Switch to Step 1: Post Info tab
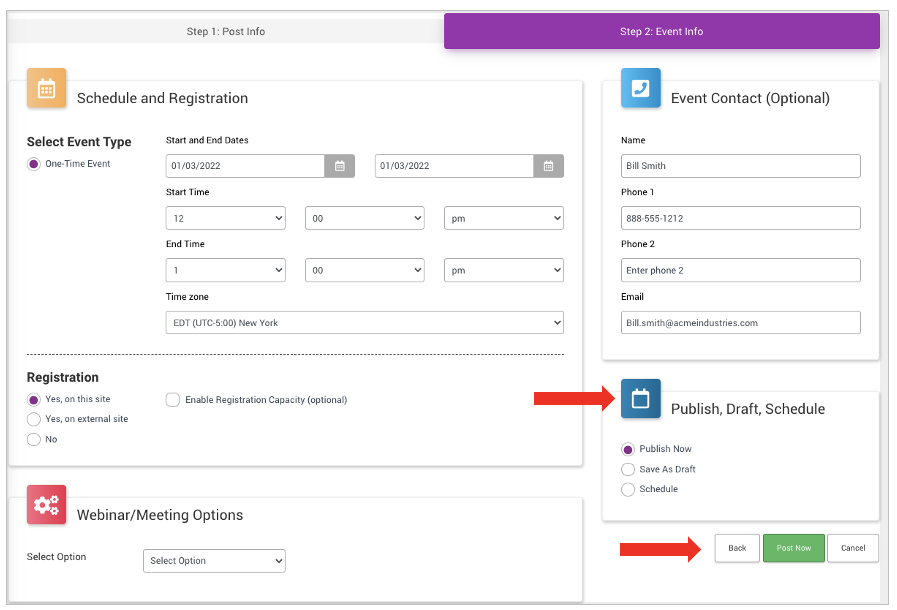The width and height of the screenshot is (897, 610). [226, 31]
